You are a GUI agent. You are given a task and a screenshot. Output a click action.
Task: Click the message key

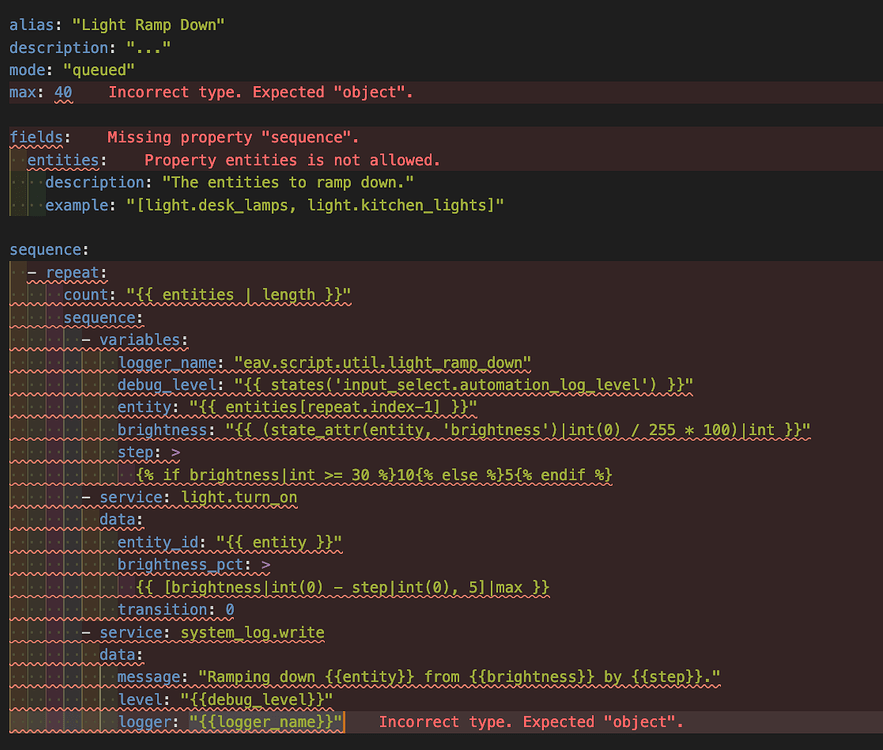(149, 677)
